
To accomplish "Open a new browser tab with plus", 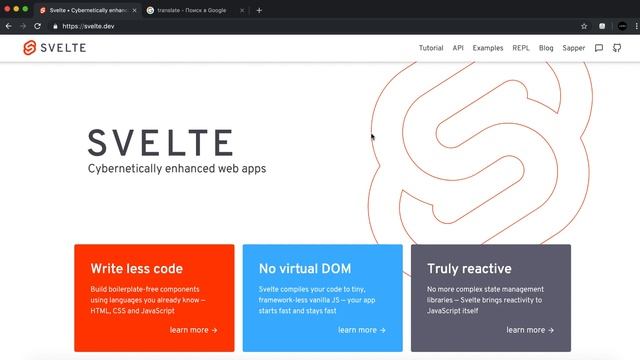I will click(x=259, y=11).
